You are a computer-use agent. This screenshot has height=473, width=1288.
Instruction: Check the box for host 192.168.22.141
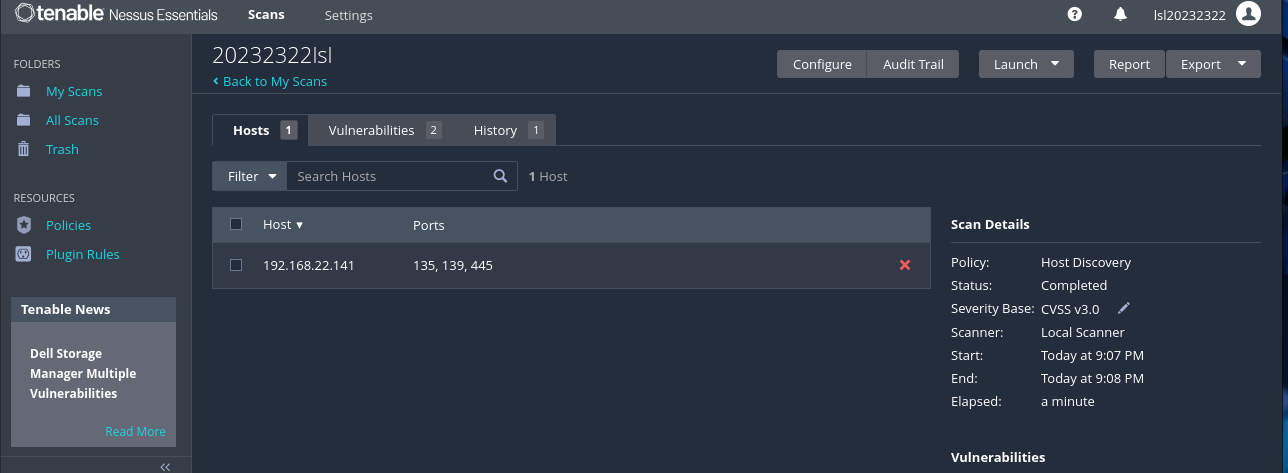pos(236,265)
